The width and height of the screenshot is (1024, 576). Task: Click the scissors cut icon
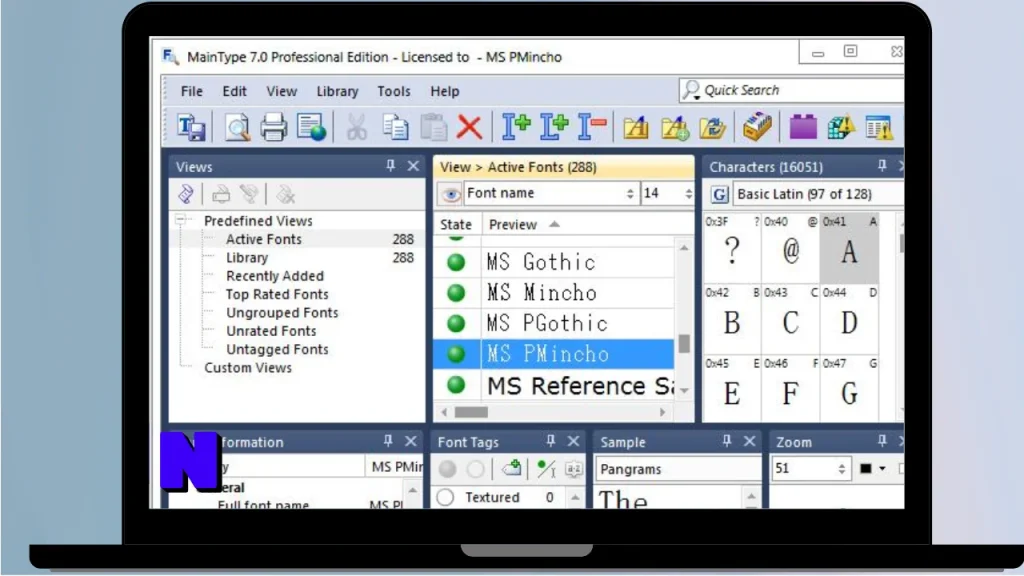tap(357, 127)
